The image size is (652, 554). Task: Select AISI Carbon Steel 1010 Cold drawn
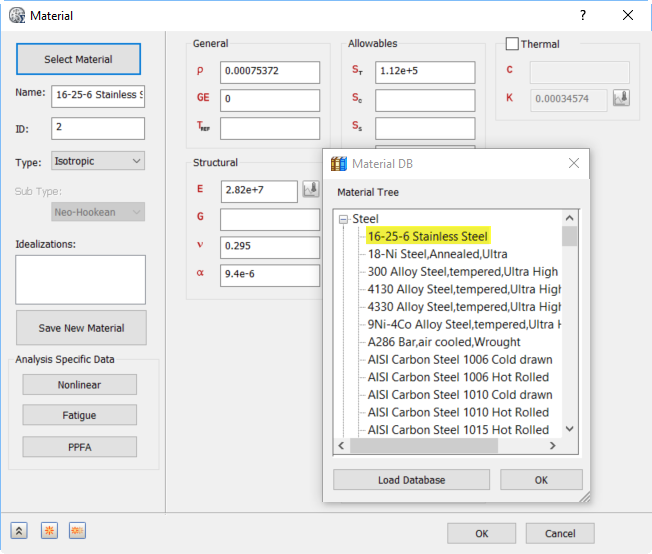click(x=460, y=394)
